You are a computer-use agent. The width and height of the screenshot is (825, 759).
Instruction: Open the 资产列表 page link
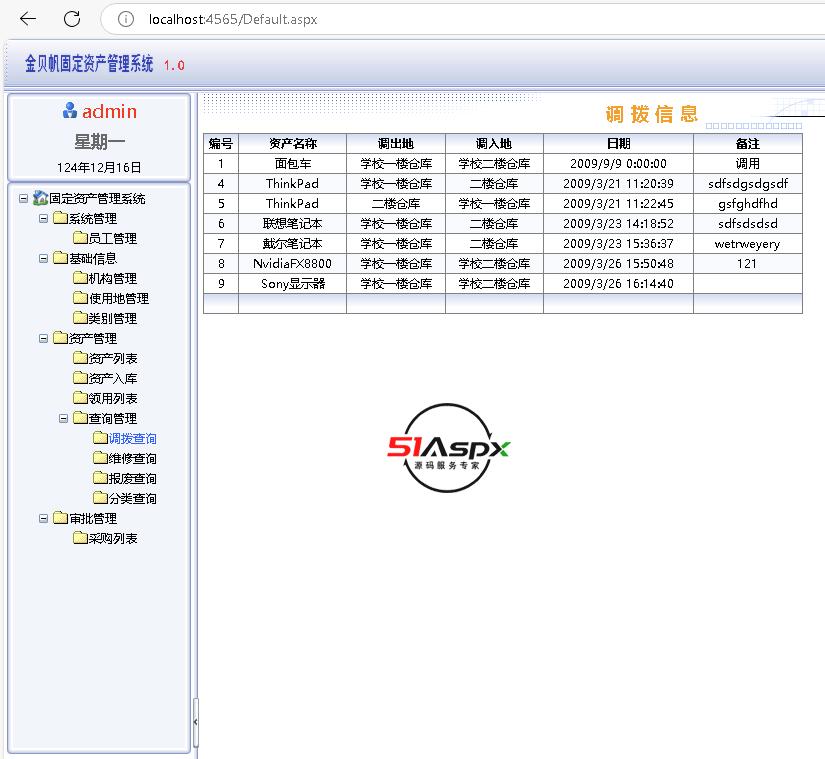113,359
